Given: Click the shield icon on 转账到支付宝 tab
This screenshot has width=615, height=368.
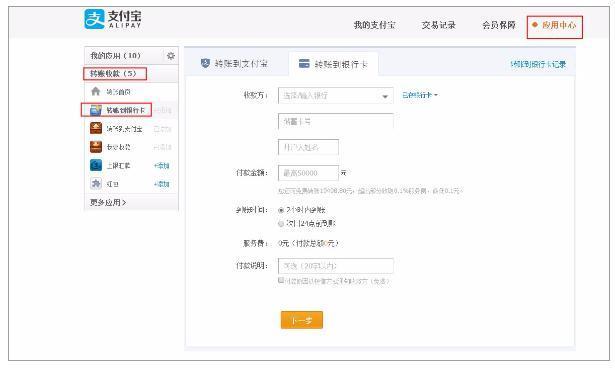Looking at the screenshot, I should (x=205, y=63).
